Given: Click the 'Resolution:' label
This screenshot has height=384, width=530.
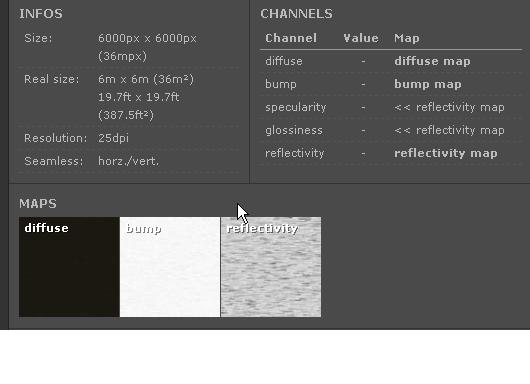Looking at the screenshot, I should [x=55, y=138].
